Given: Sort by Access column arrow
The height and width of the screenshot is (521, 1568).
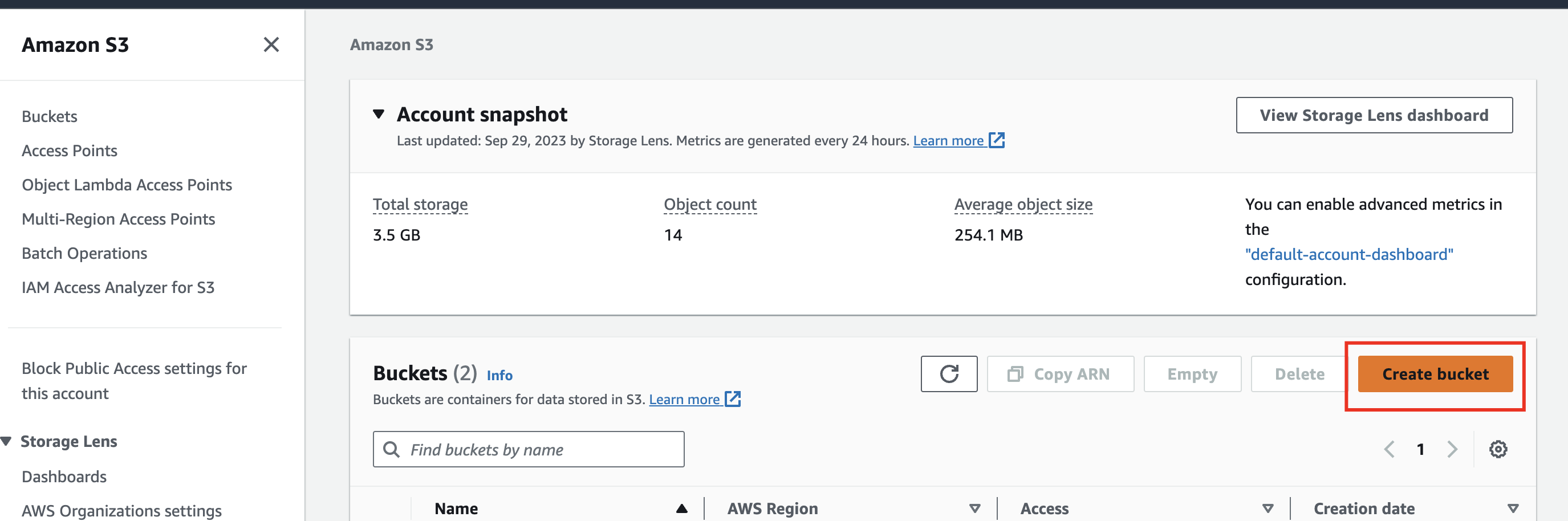Looking at the screenshot, I should [1268, 508].
